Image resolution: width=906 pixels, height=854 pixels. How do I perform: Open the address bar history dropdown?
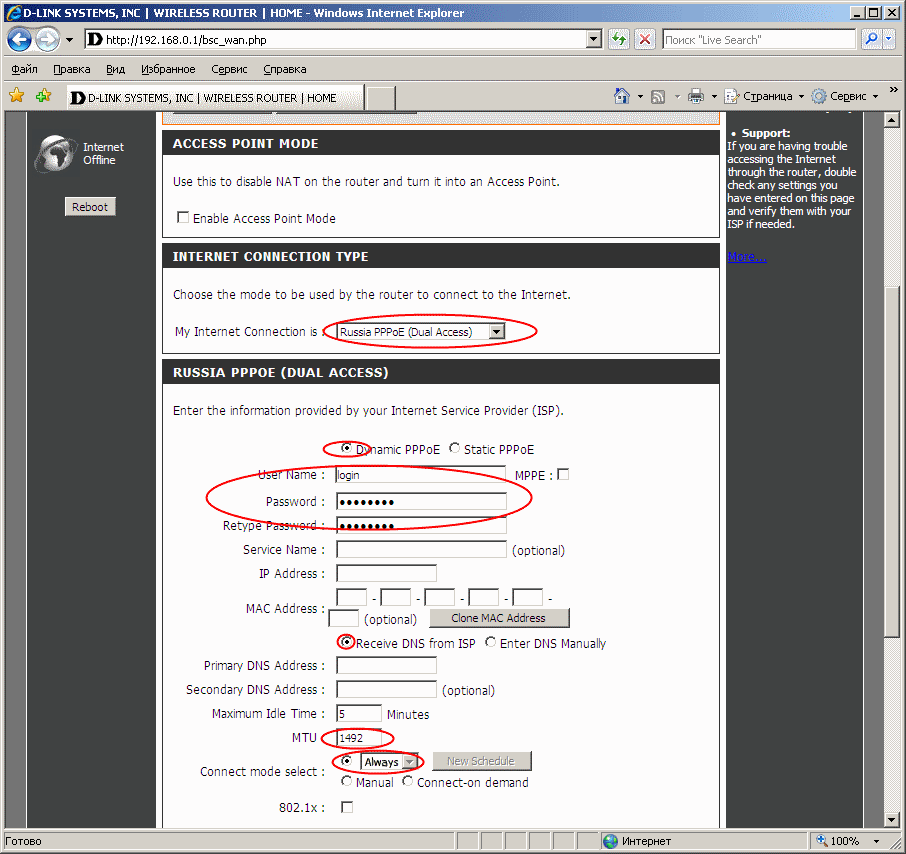tap(593, 39)
